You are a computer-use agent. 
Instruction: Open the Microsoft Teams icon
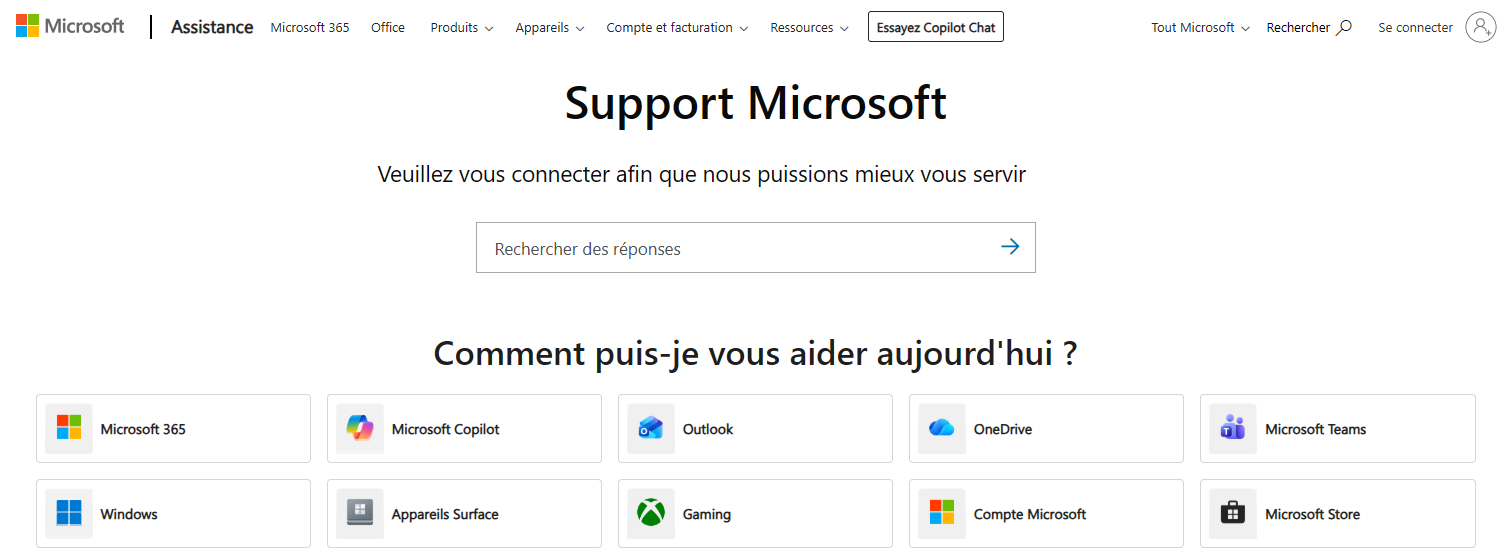(1233, 428)
